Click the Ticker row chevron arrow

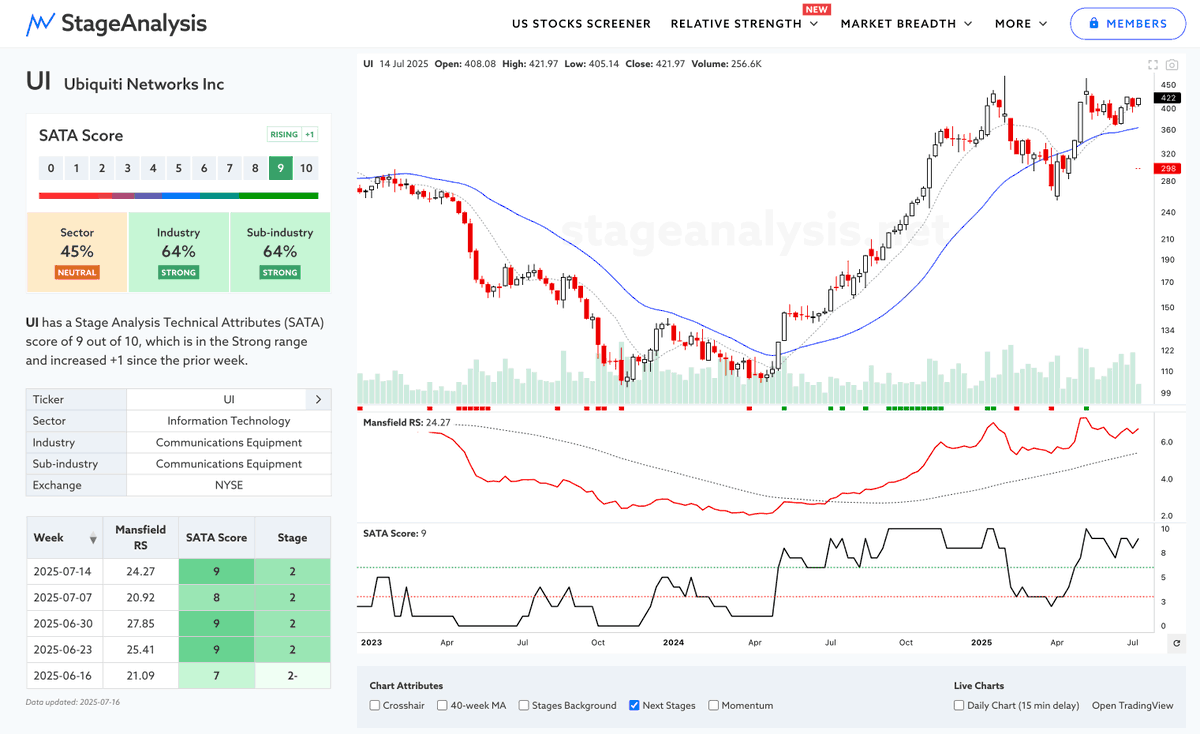[318, 399]
